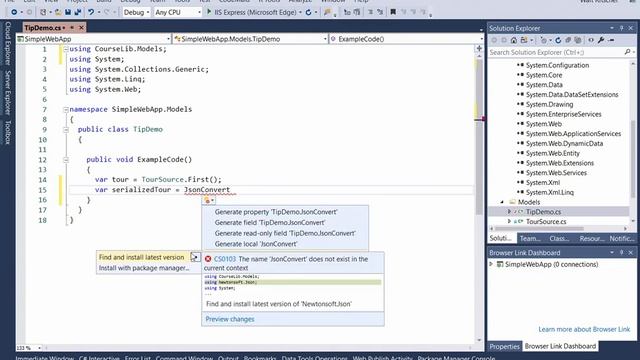Open the IIS Express browser target dropdown arrow
Screen dimensions: 640x360
click(300, 12)
